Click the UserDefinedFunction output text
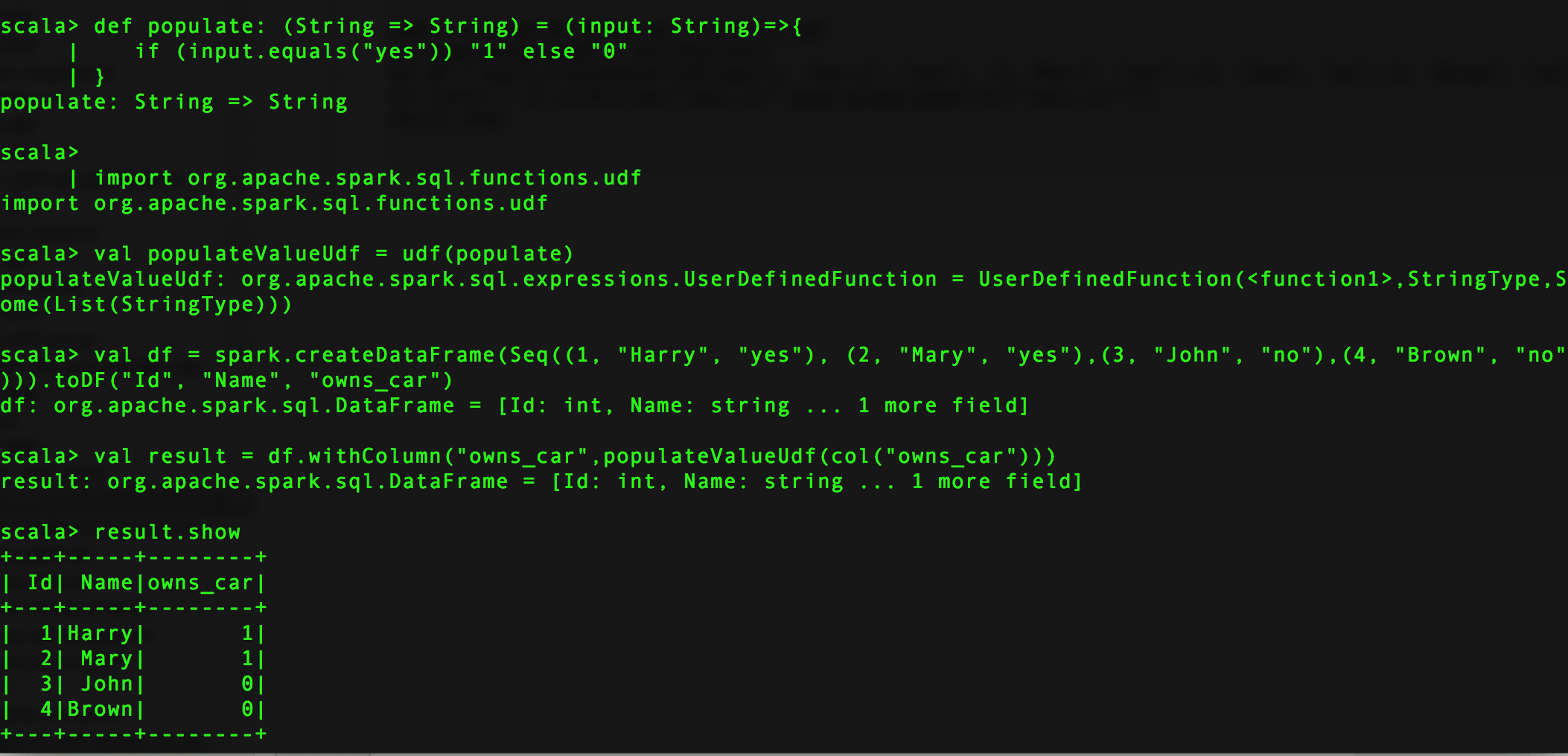 pos(783,279)
